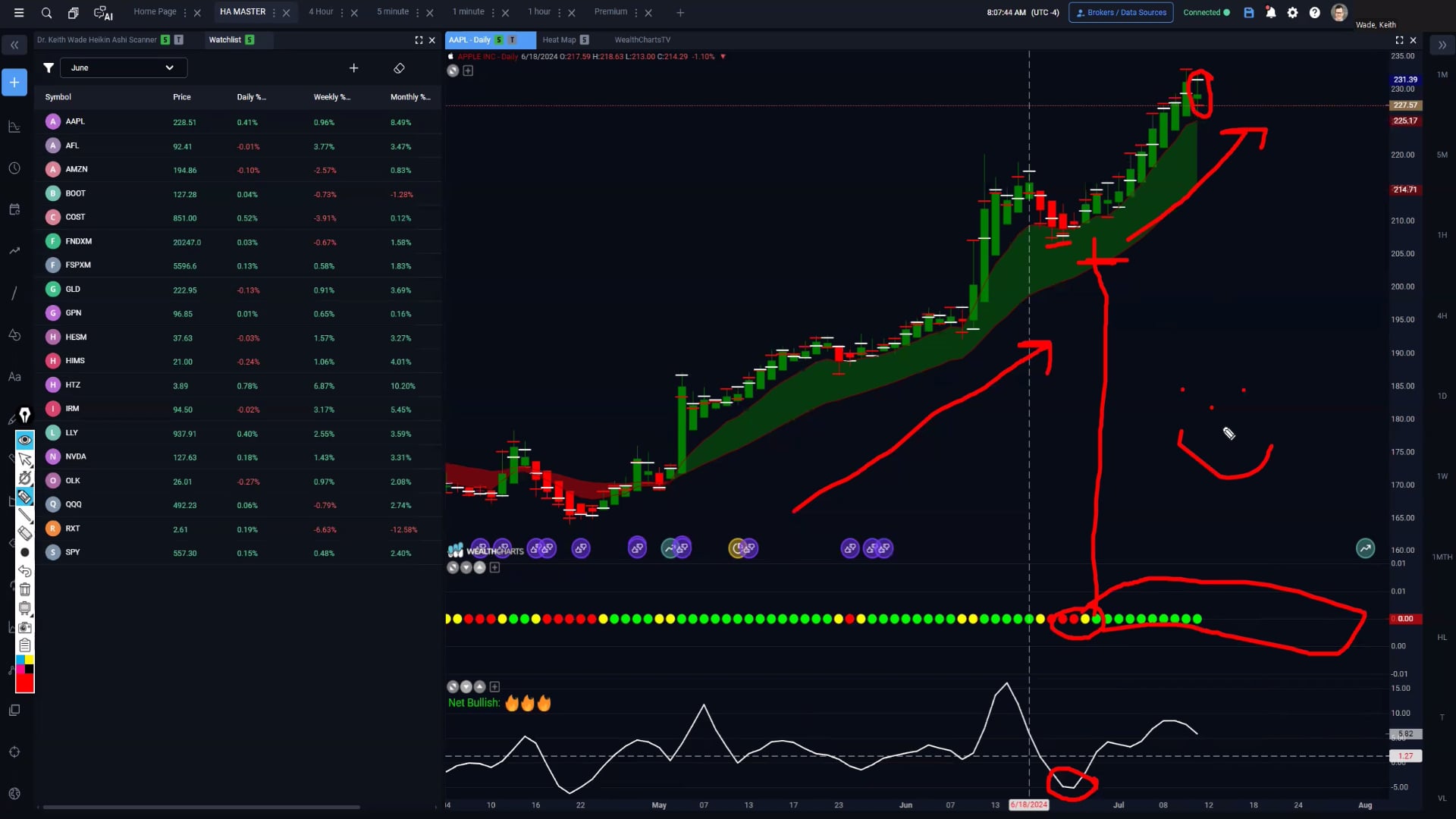Toggle the S badge on Heat Map tab
The image size is (1456, 819).
pos(584,40)
